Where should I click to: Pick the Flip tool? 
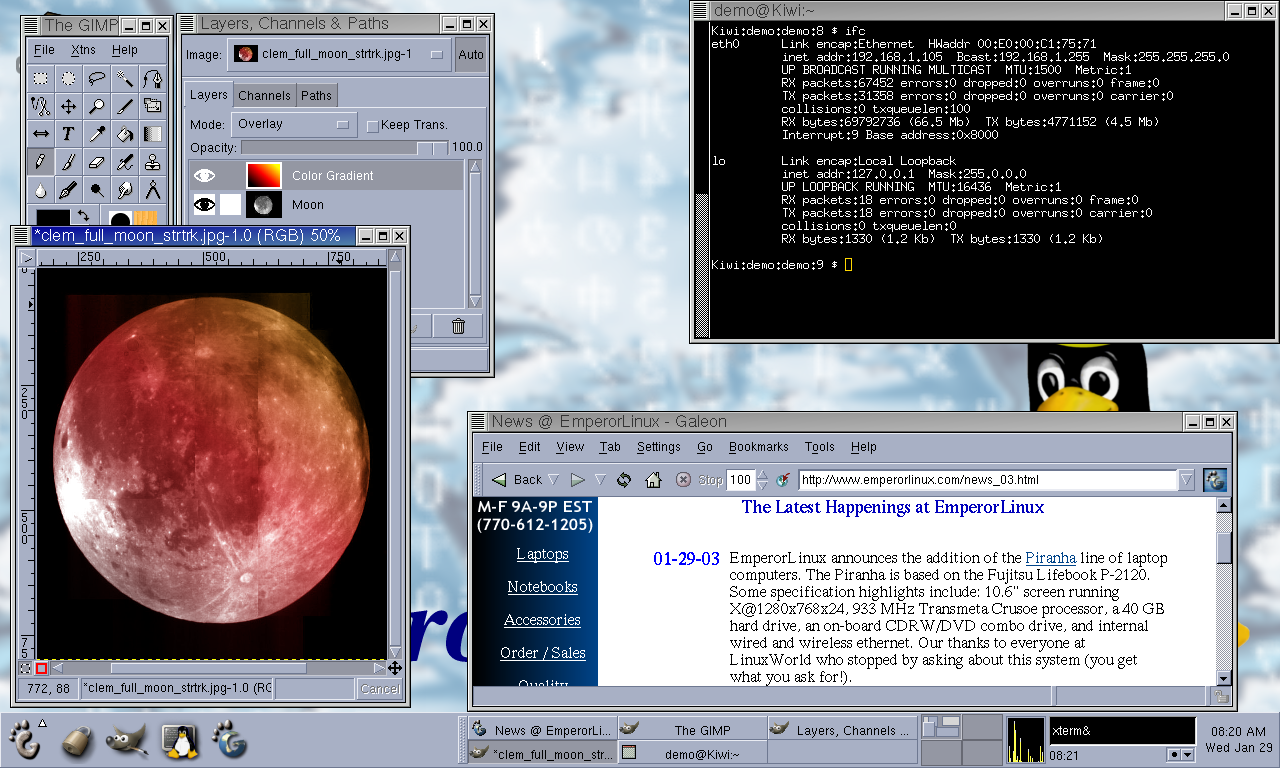coord(40,133)
